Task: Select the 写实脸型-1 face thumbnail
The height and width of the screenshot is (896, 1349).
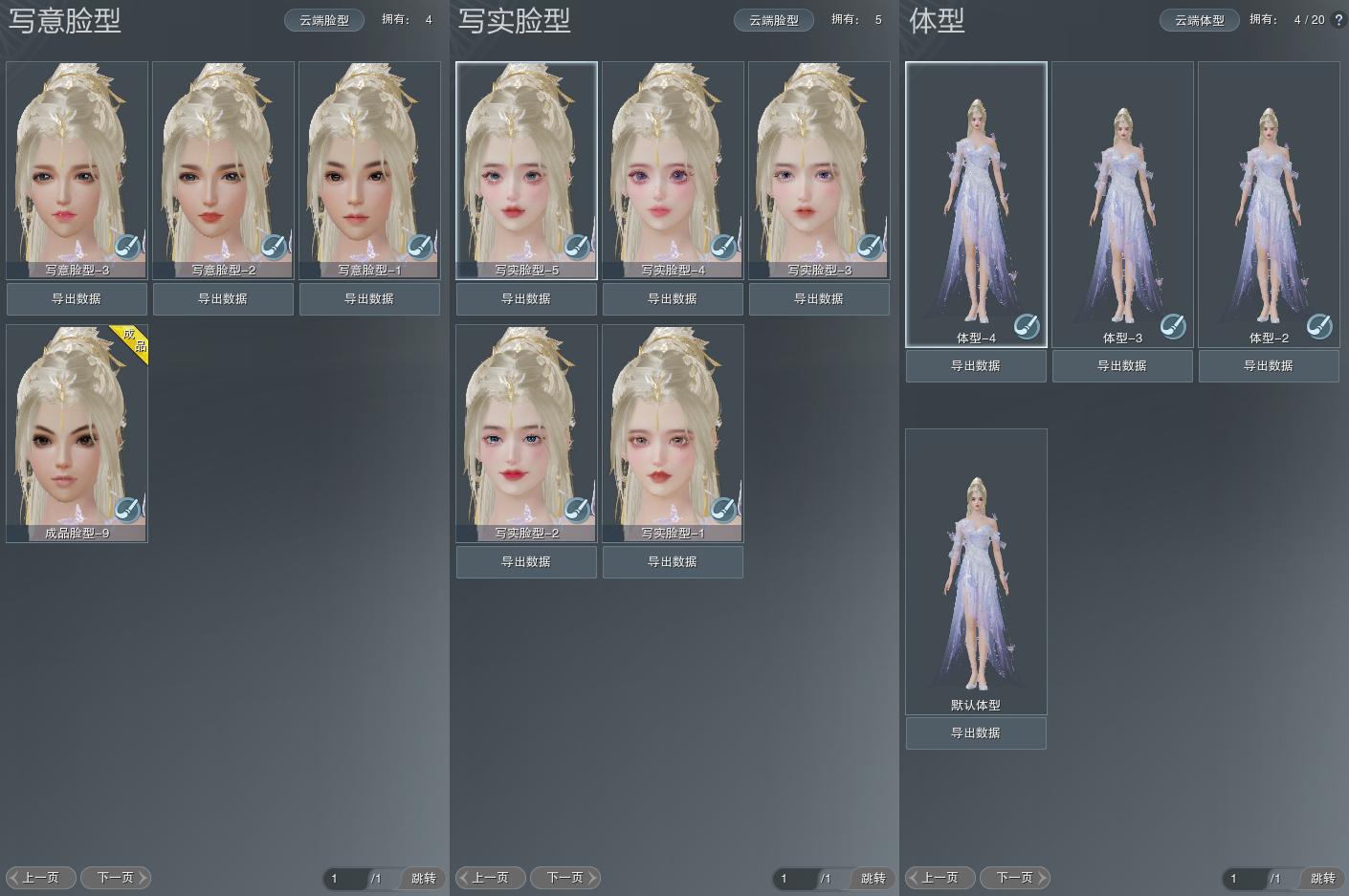Action: click(x=673, y=433)
